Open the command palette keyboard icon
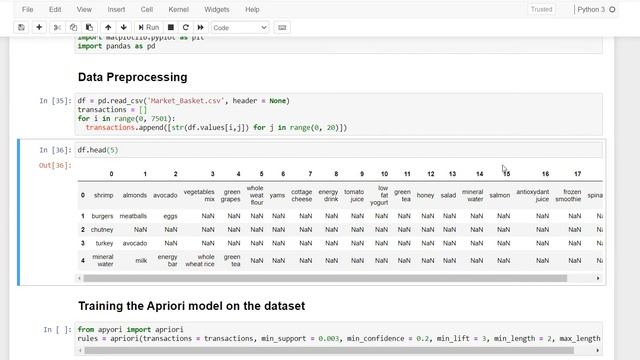The width and height of the screenshot is (640, 360). tap(282, 27)
